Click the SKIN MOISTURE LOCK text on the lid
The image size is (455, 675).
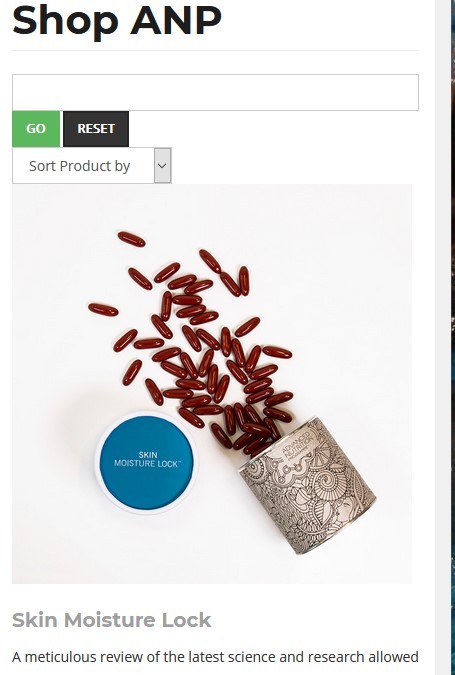tap(147, 459)
